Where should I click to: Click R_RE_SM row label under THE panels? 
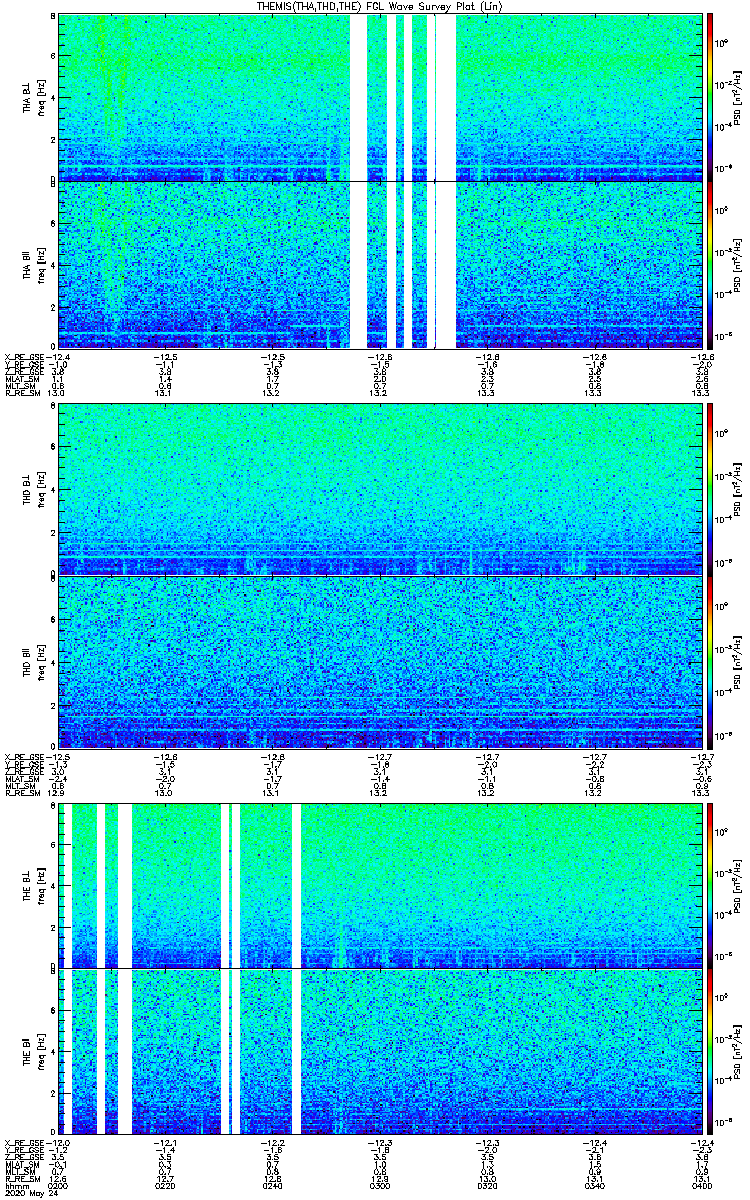tap(22, 1179)
